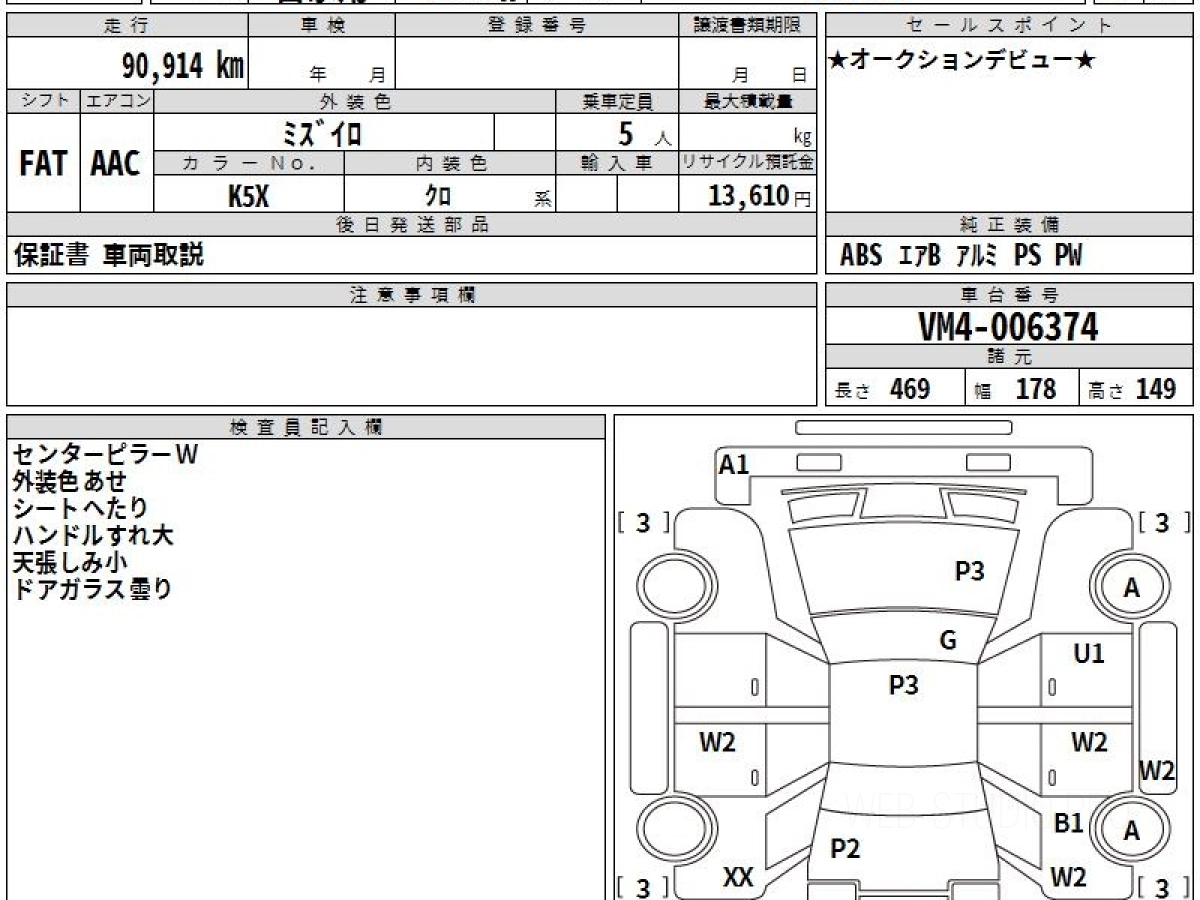
Task: Click the 諸元 header
Action: click(x=1009, y=357)
